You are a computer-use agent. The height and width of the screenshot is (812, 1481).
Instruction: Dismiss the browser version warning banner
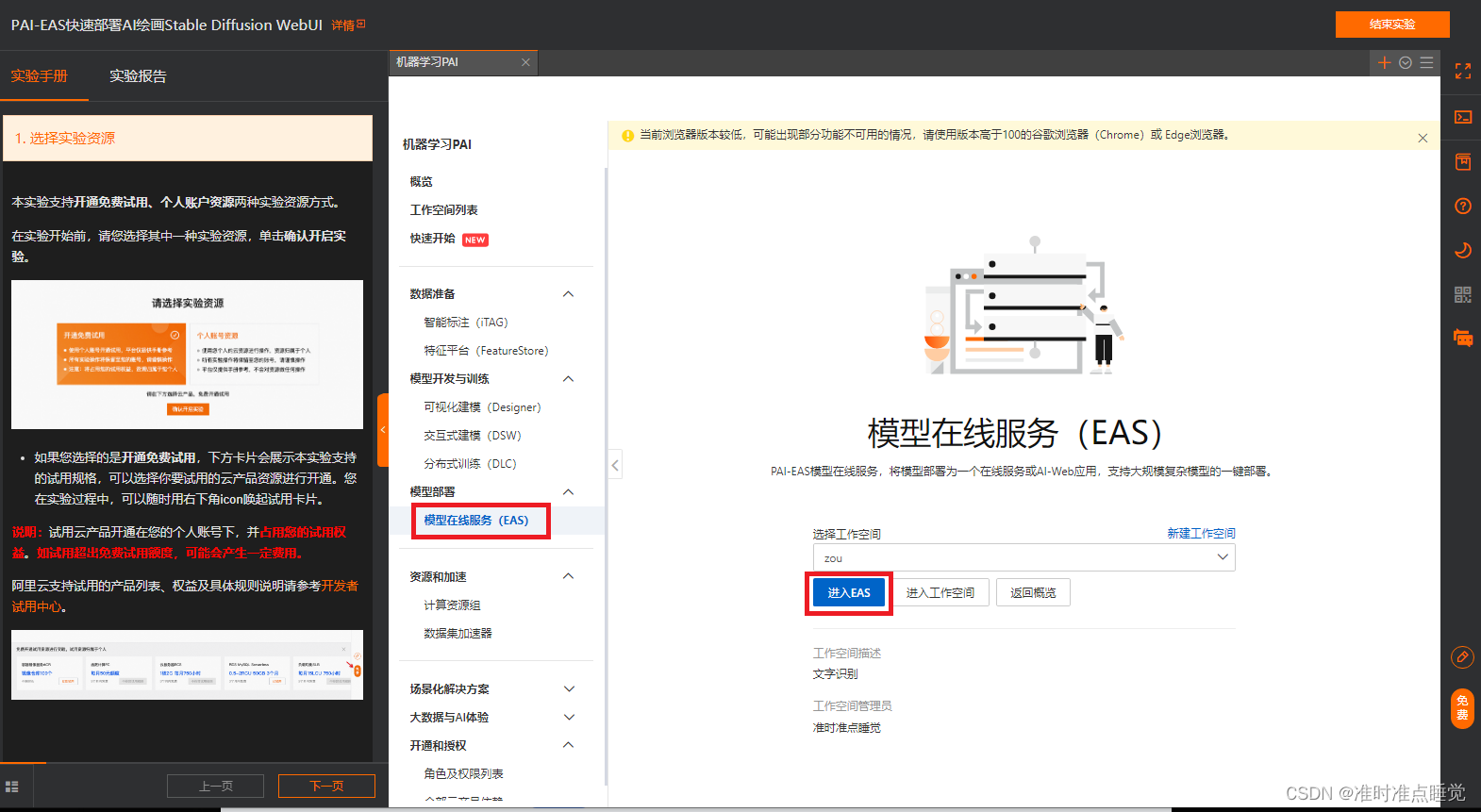pyautogui.click(x=1423, y=138)
